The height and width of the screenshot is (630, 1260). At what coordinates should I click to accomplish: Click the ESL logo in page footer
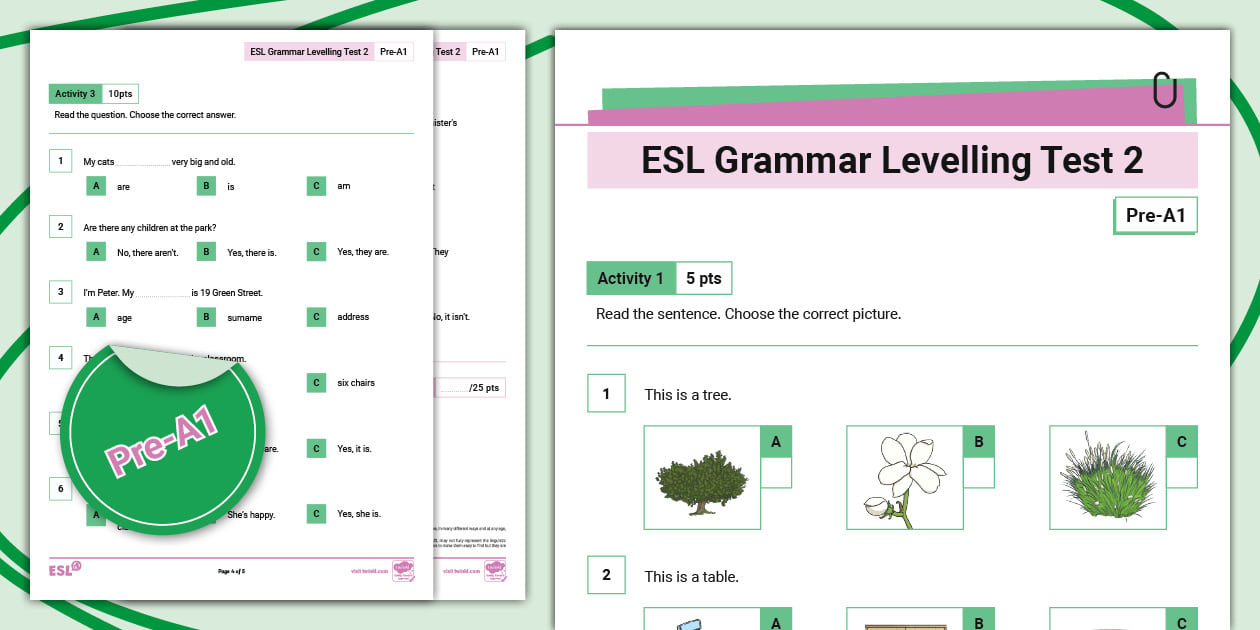point(65,569)
